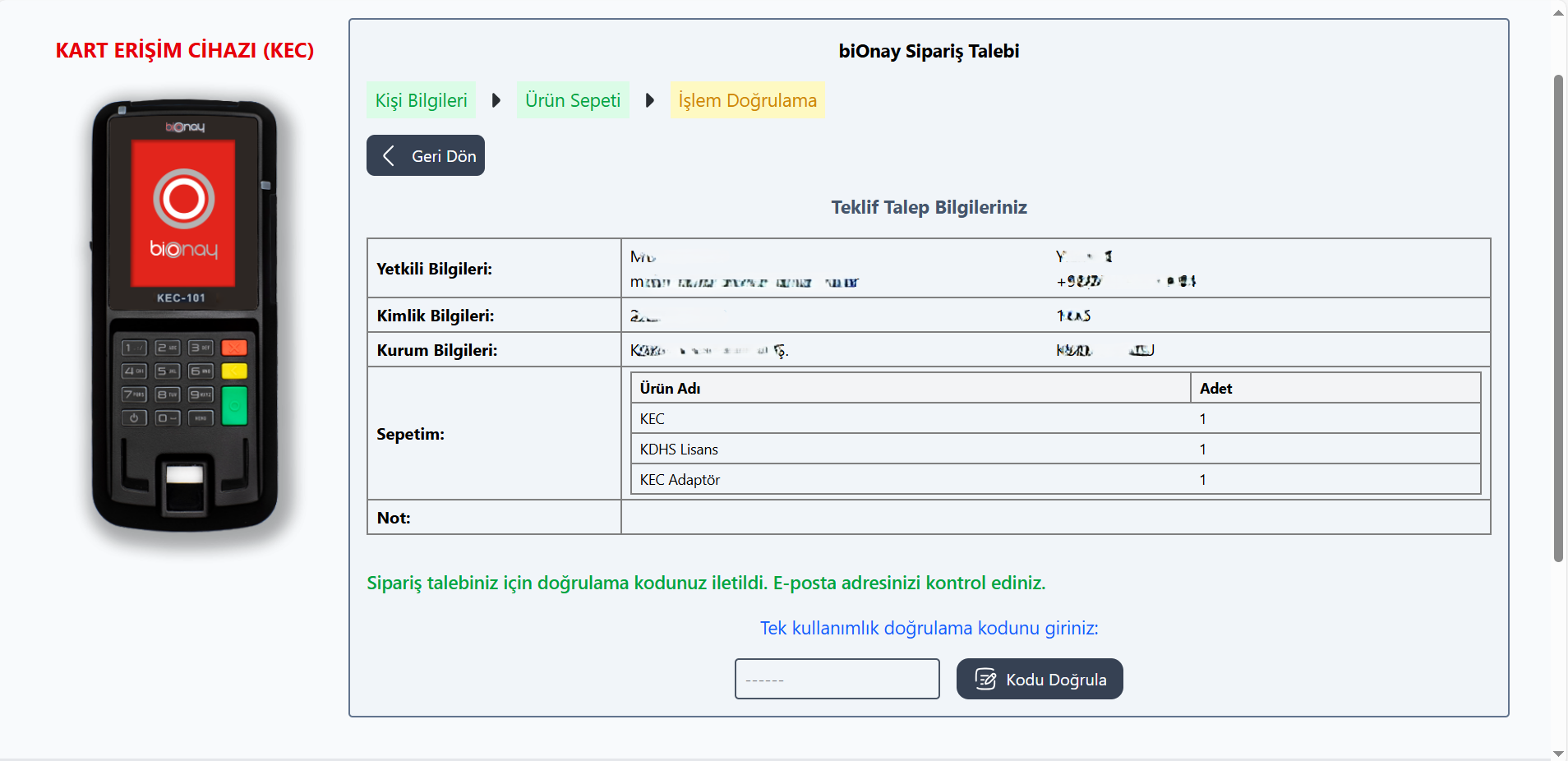Click the vertical page scrollbar thumb
1568x761 pixels.
[x=1558, y=319]
